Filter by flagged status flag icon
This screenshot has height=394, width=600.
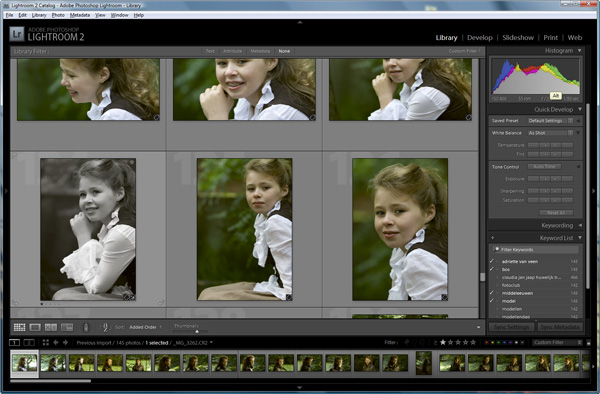[x=407, y=342]
